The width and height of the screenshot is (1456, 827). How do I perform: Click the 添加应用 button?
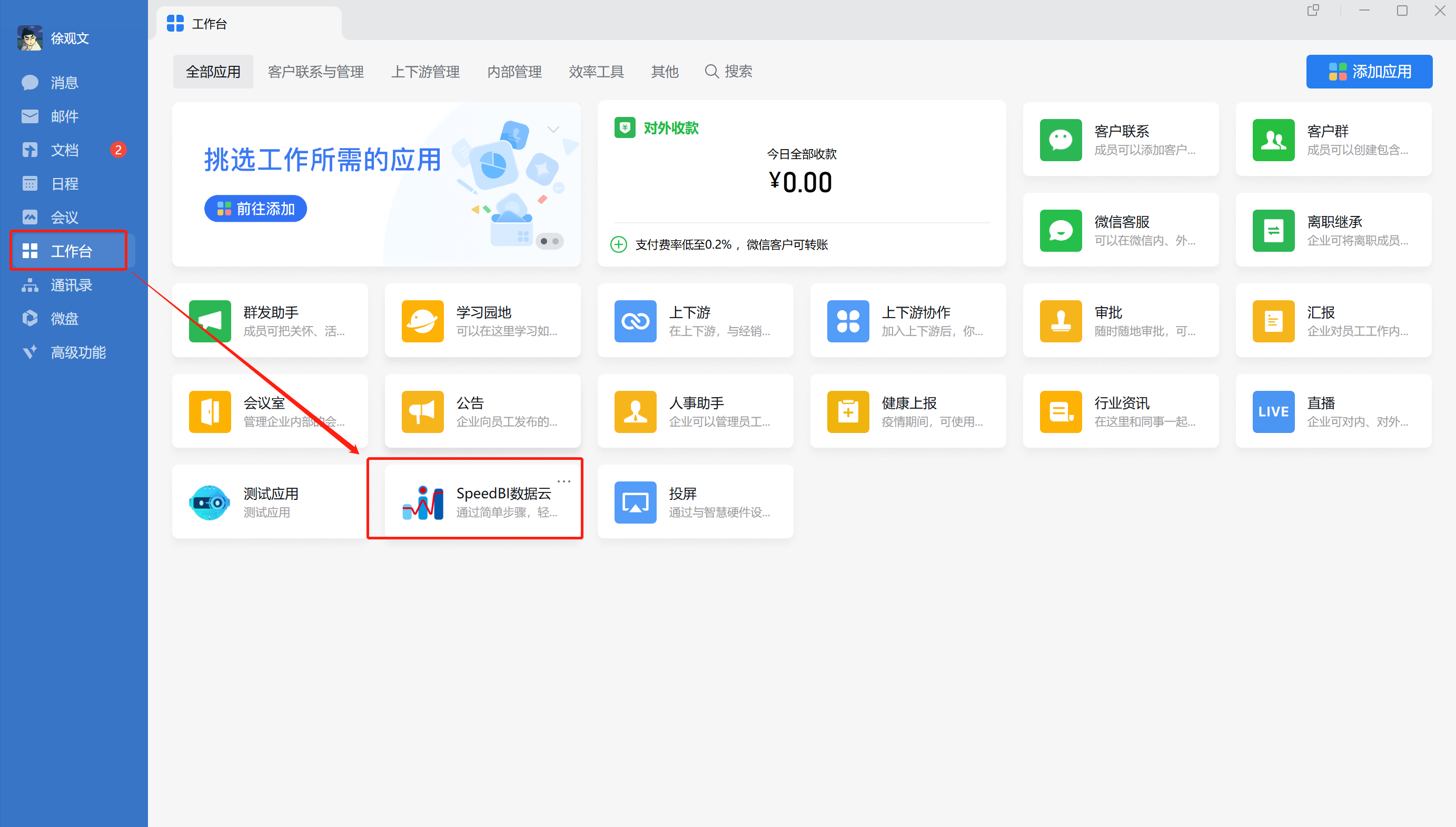(x=1369, y=72)
